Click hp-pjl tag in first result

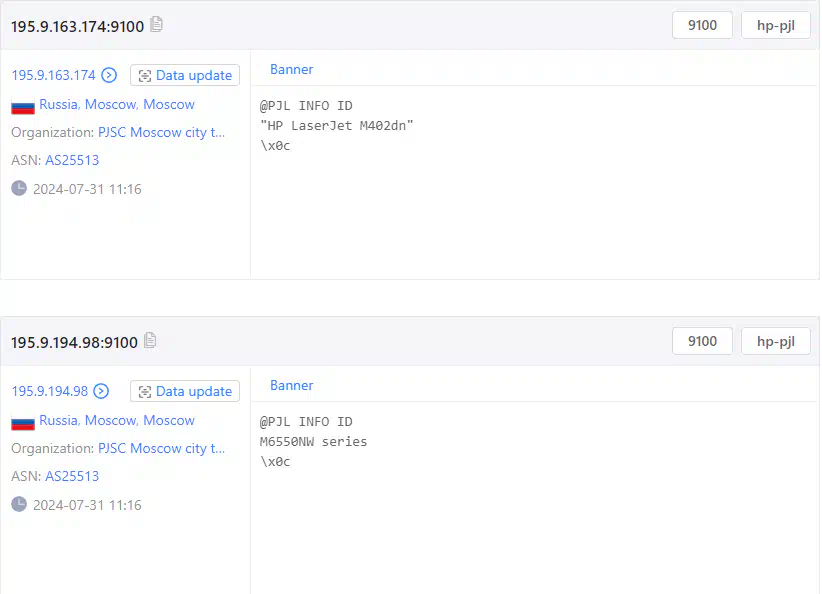pos(775,25)
